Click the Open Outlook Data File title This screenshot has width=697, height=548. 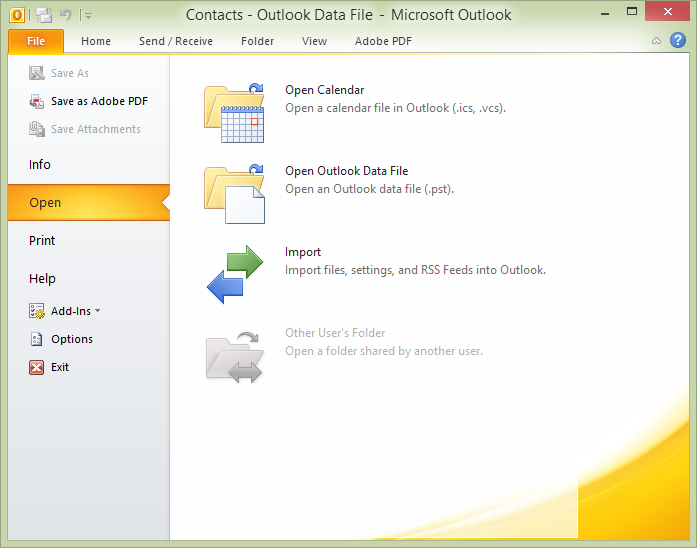coord(347,171)
